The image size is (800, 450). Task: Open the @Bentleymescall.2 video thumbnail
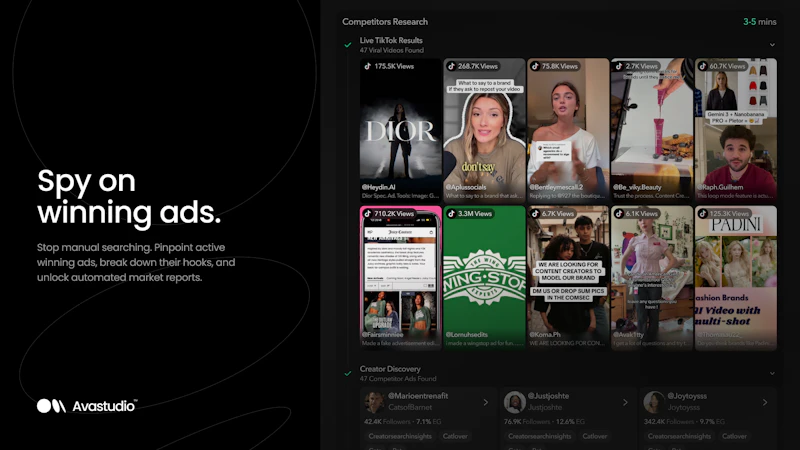(x=568, y=131)
